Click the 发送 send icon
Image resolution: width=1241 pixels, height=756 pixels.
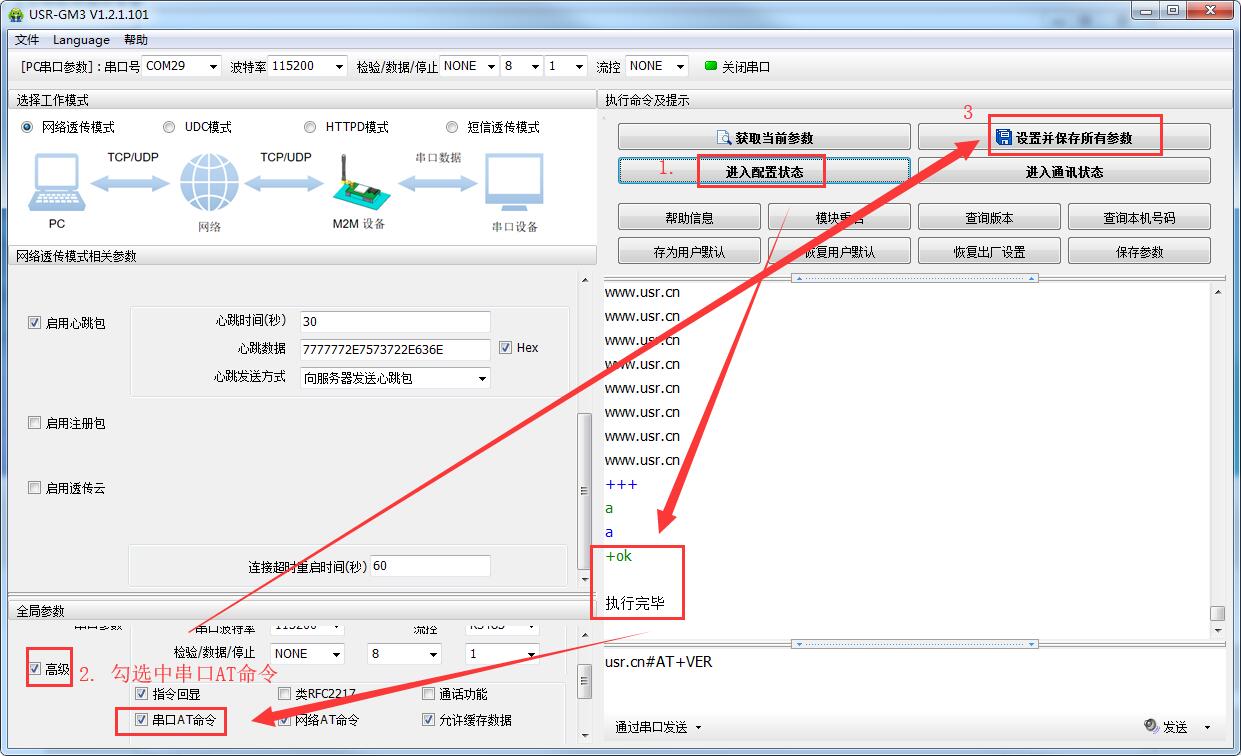point(1151,727)
